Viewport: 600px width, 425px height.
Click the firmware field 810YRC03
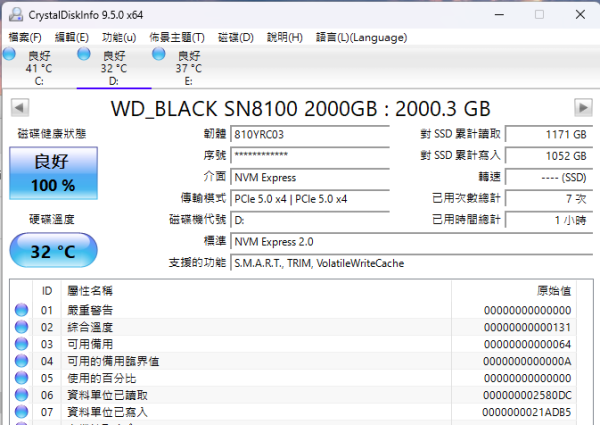click(x=310, y=135)
